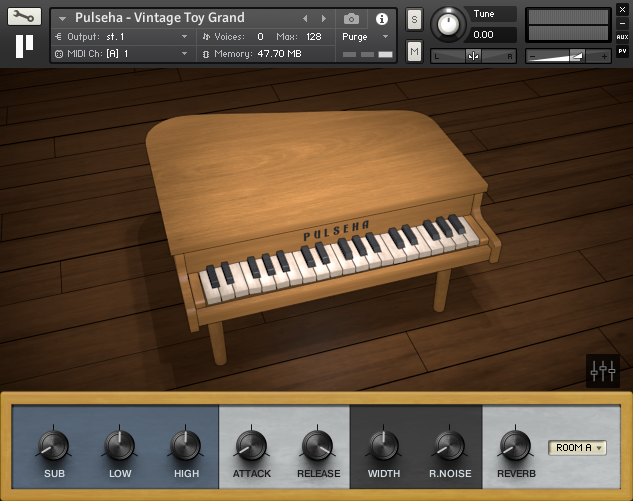Mute the instrument with M button

pos(414,51)
